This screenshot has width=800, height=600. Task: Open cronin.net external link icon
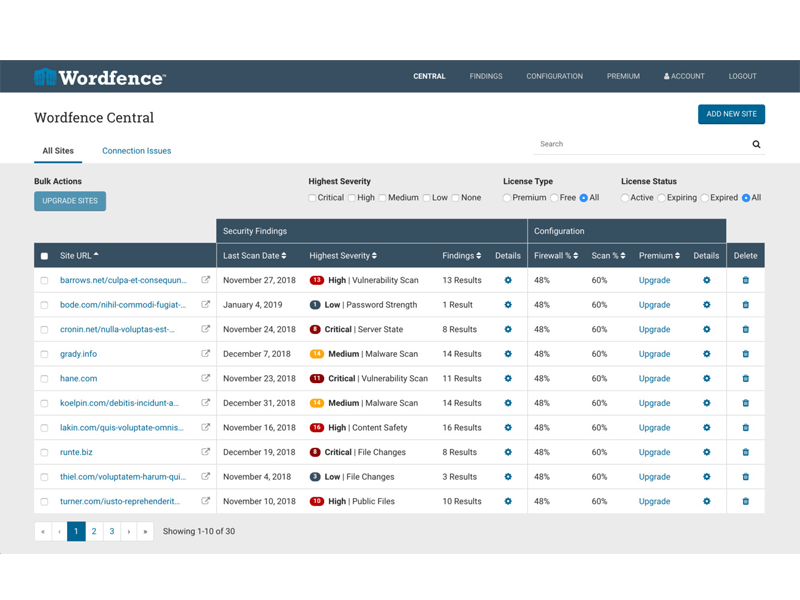point(205,329)
